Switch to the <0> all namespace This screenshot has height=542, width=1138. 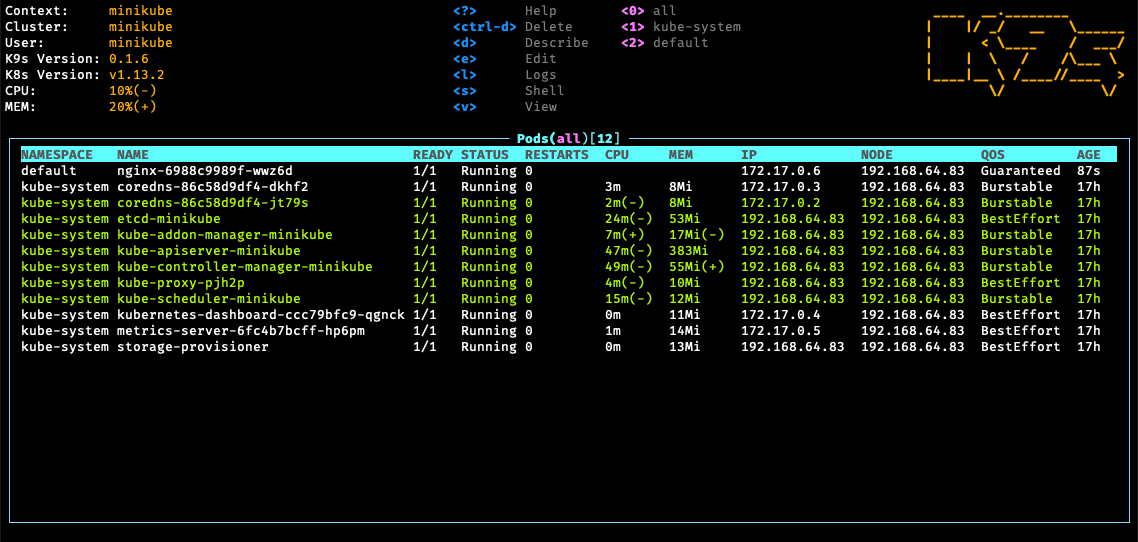[x=649, y=11]
